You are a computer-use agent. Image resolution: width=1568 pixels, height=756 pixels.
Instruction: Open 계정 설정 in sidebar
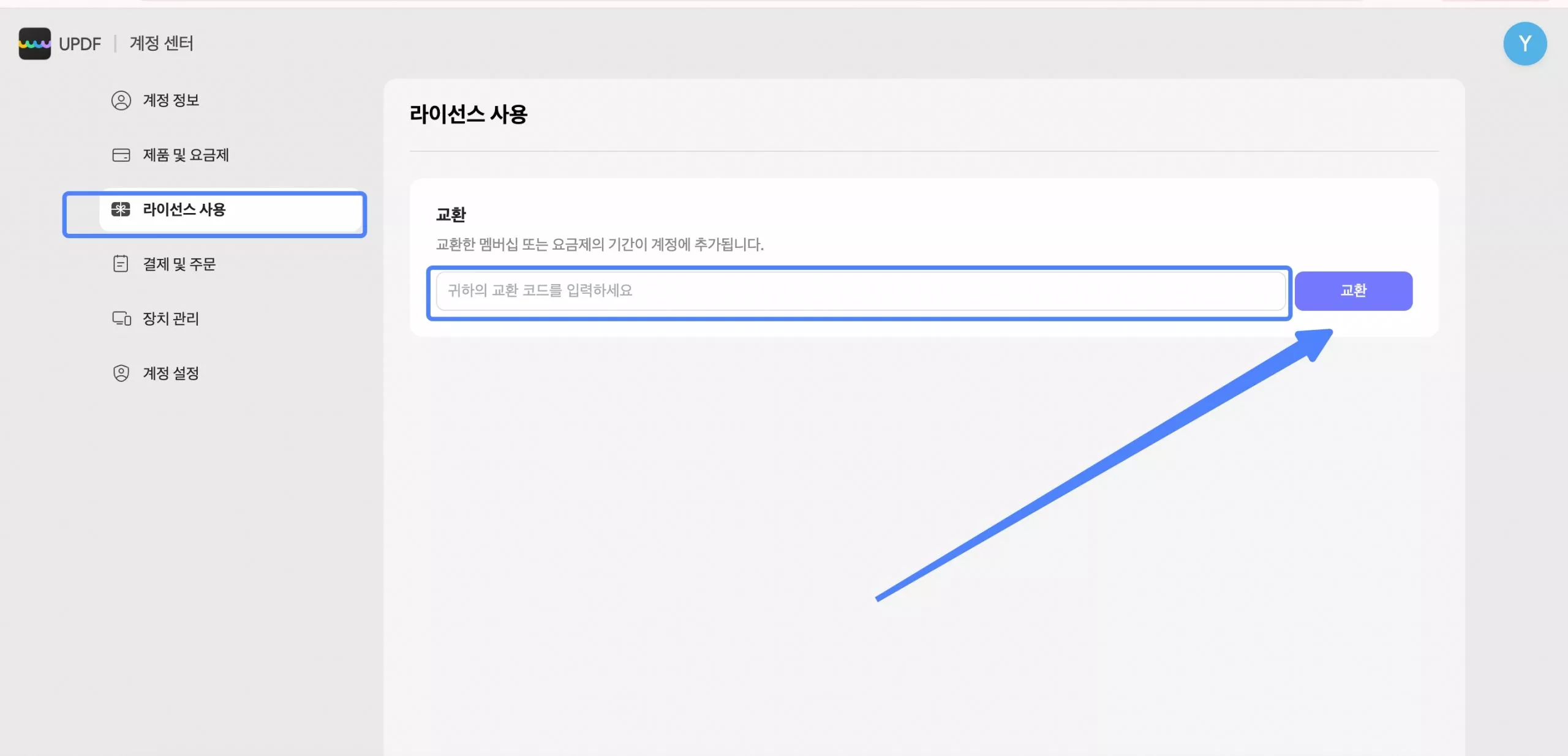(x=171, y=373)
